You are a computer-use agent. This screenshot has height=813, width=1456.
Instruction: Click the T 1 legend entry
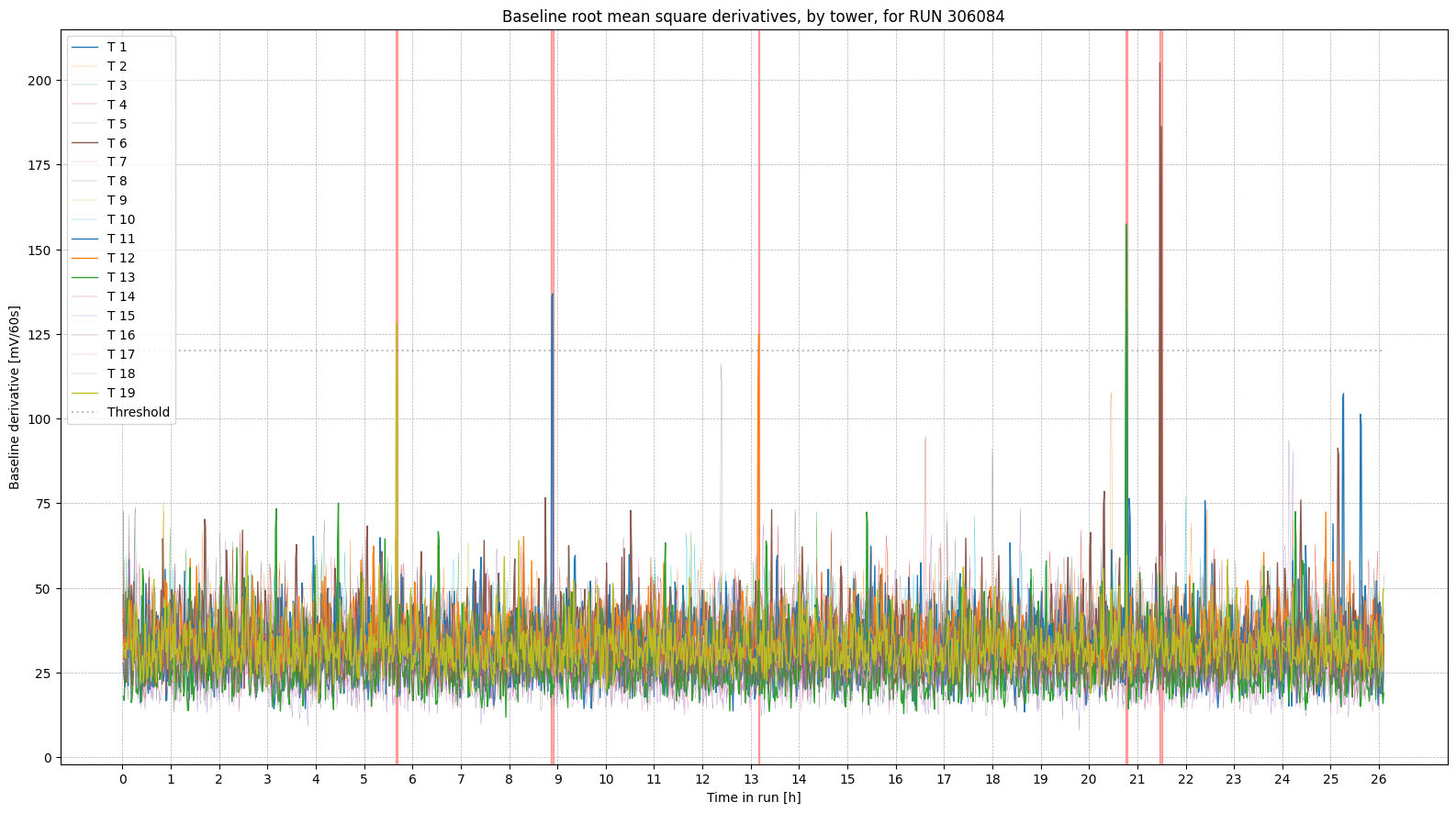pyautogui.click(x=117, y=47)
